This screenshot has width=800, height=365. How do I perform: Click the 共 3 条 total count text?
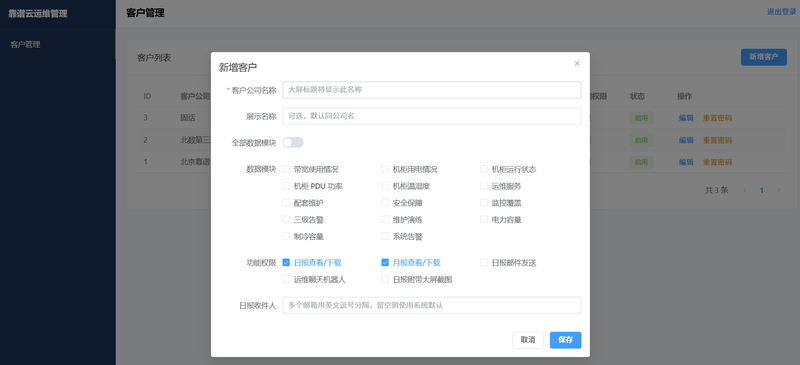(716, 190)
